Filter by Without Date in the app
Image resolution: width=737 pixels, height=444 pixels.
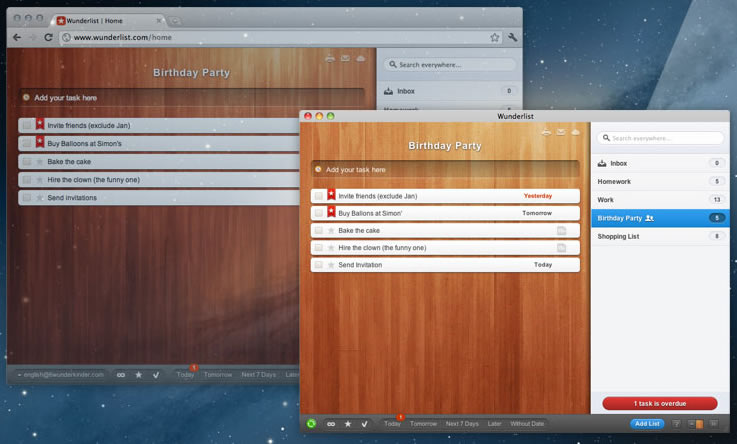point(527,424)
